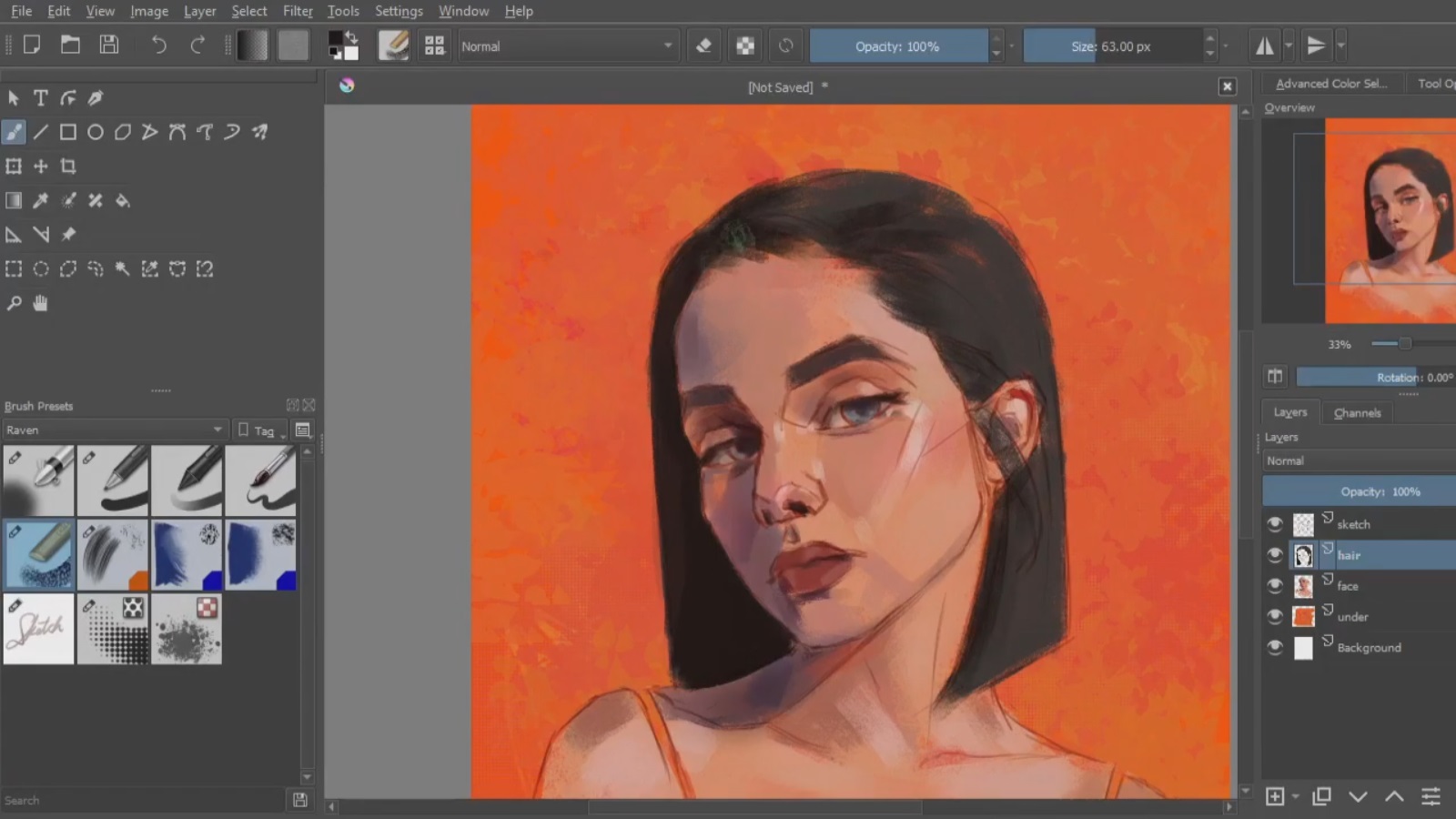The width and height of the screenshot is (1456, 819).
Task: Adjust the layer Opacity slider
Action: (1360, 491)
